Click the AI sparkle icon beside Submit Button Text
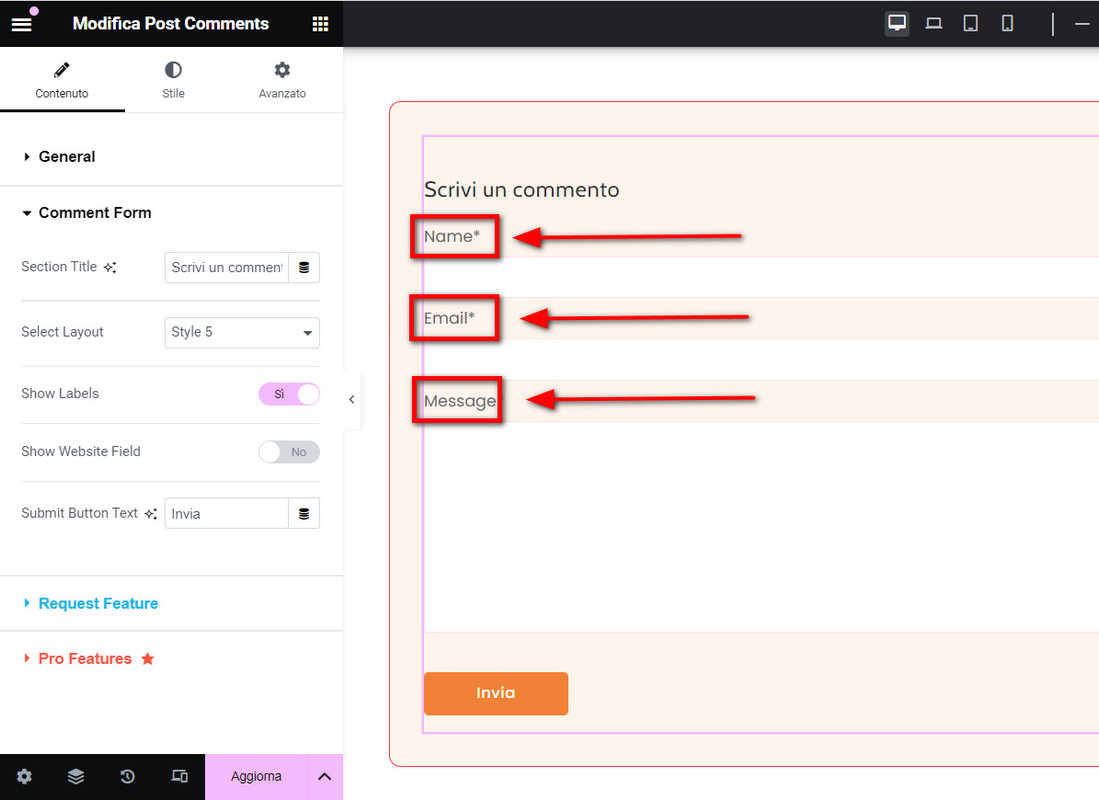 [x=151, y=514]
